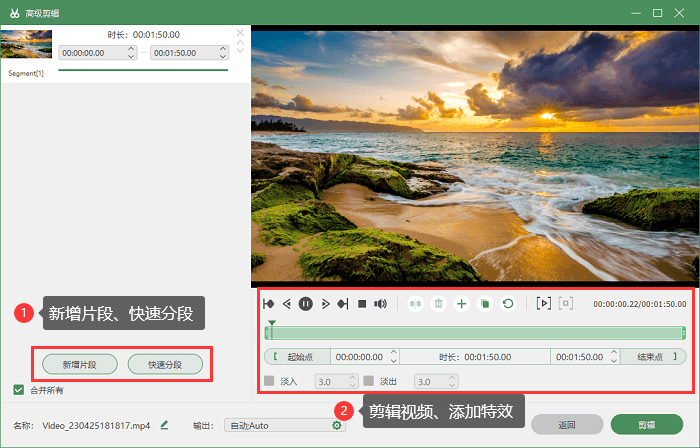Step forward one frame
This screenshot has width=700, height=448.
tap(325, 304)
